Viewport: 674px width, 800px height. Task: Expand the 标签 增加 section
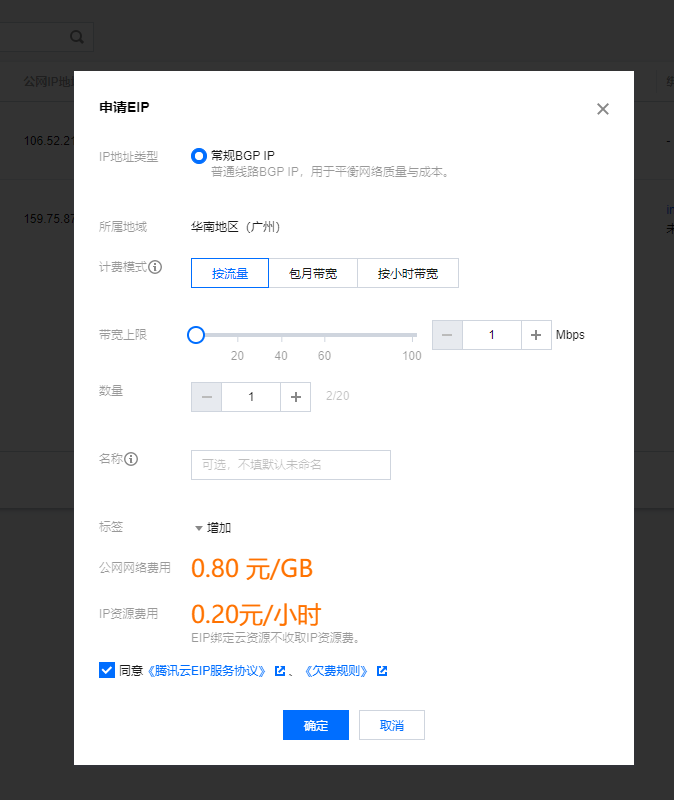213,528
